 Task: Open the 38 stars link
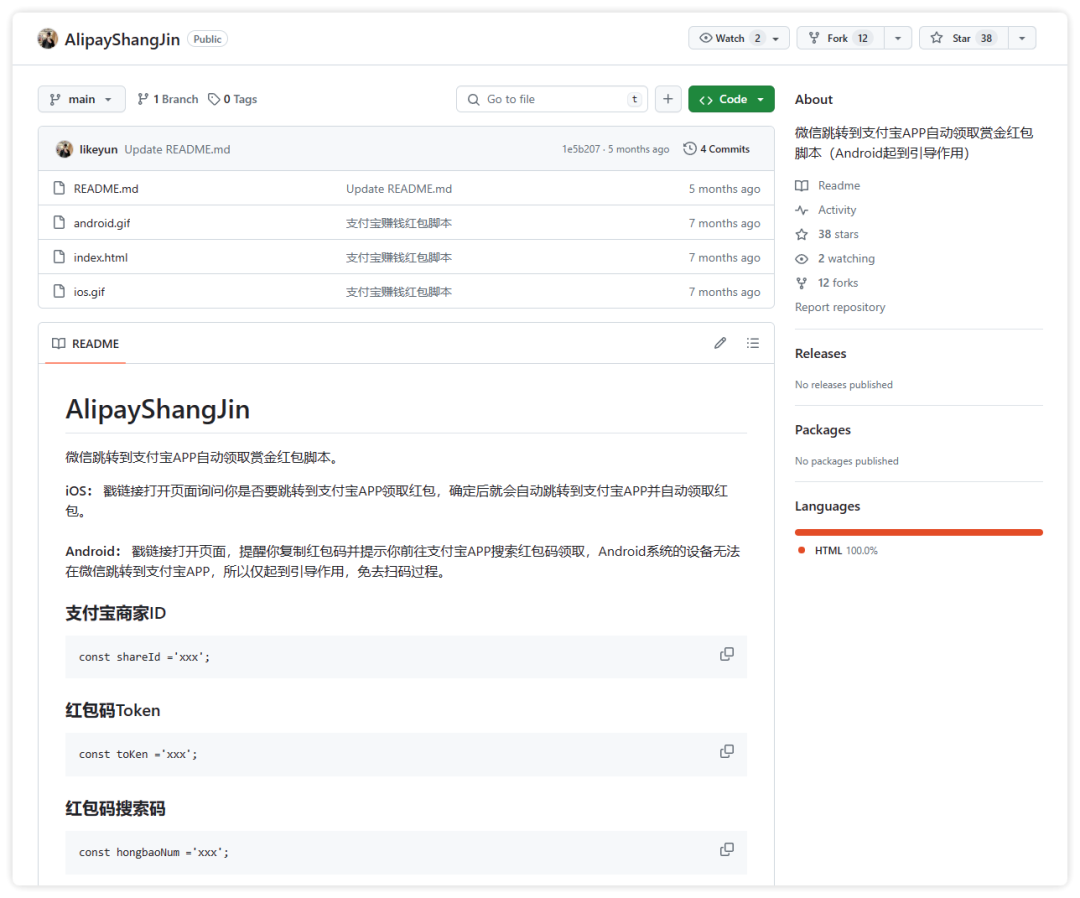pos(827,234)
